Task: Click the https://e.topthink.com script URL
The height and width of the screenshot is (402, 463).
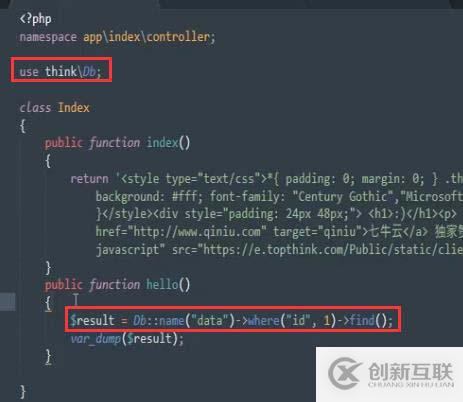Action: 332,249
